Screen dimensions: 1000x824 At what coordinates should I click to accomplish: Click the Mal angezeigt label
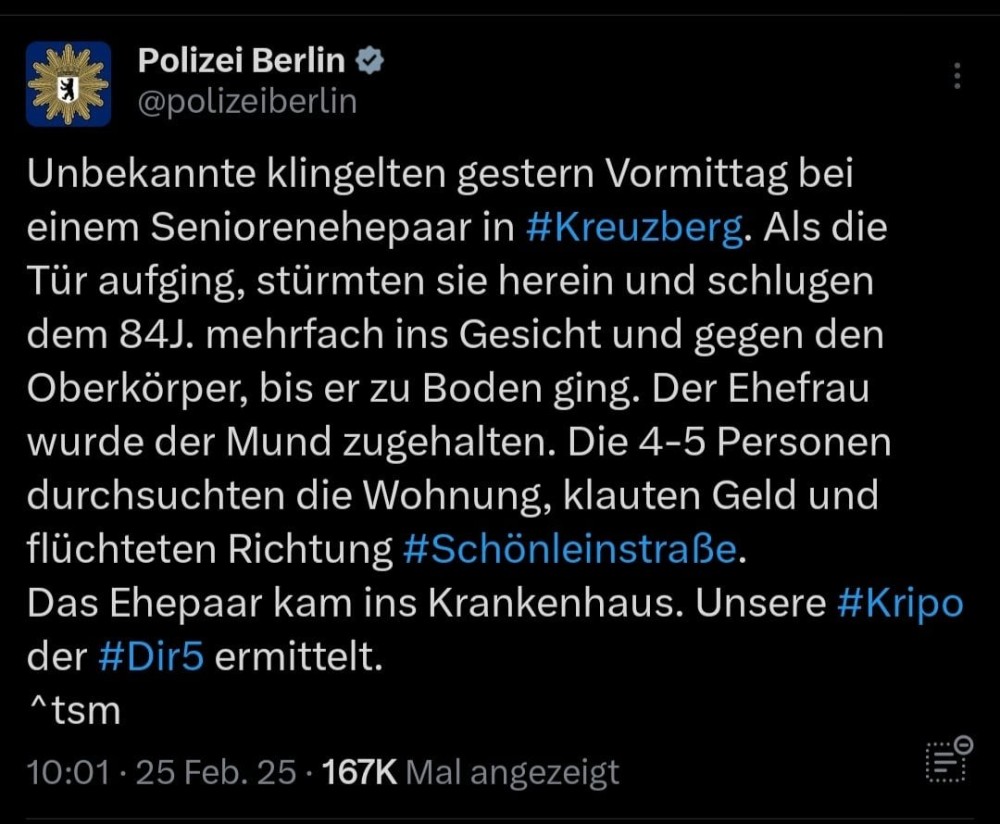(512, 772)
